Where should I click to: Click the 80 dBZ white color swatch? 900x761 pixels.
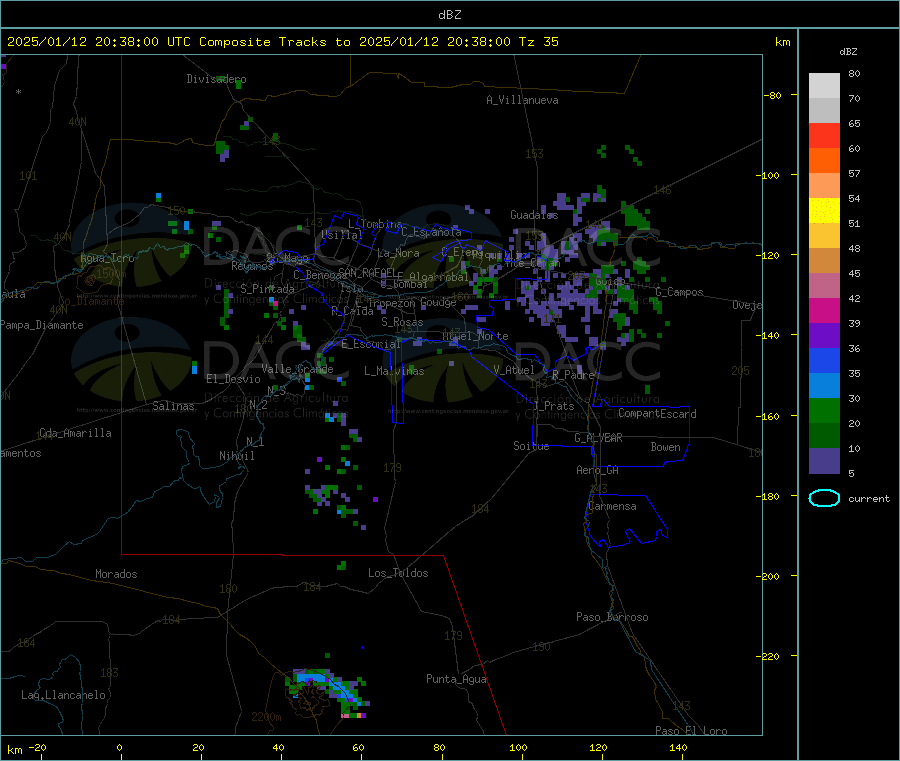coord(824,86)
